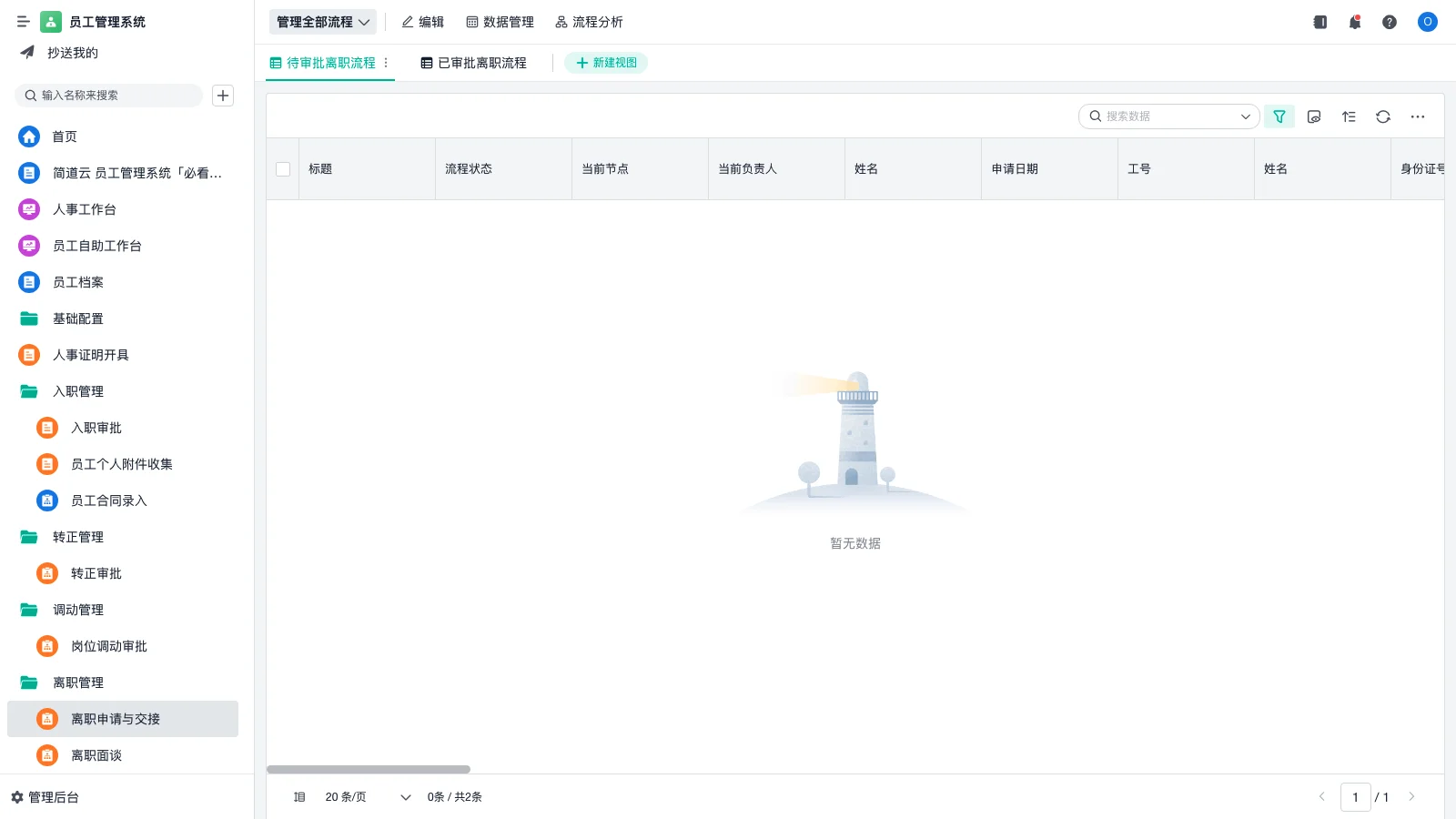Select the header checkbox in the table
The width and height of the screenshot is (1456, 819).
283,169
